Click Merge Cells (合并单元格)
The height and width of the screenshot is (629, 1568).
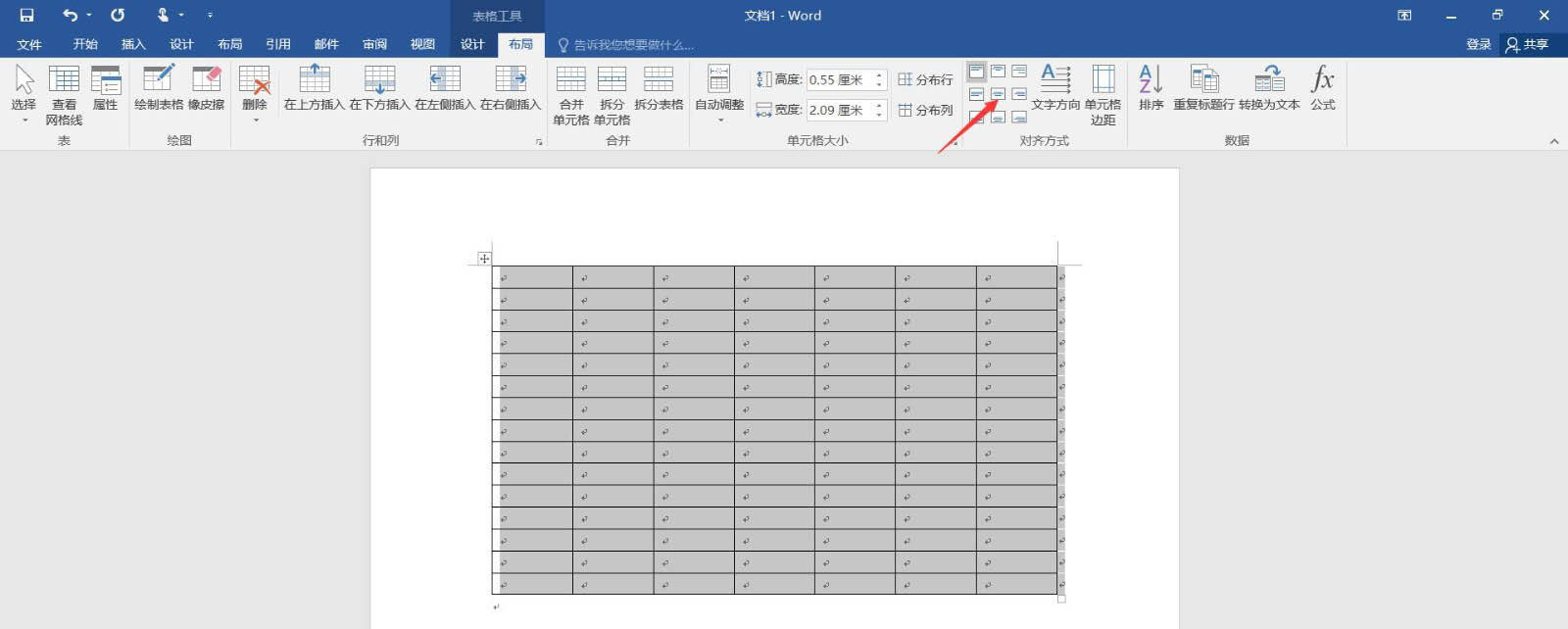(571, 95)
